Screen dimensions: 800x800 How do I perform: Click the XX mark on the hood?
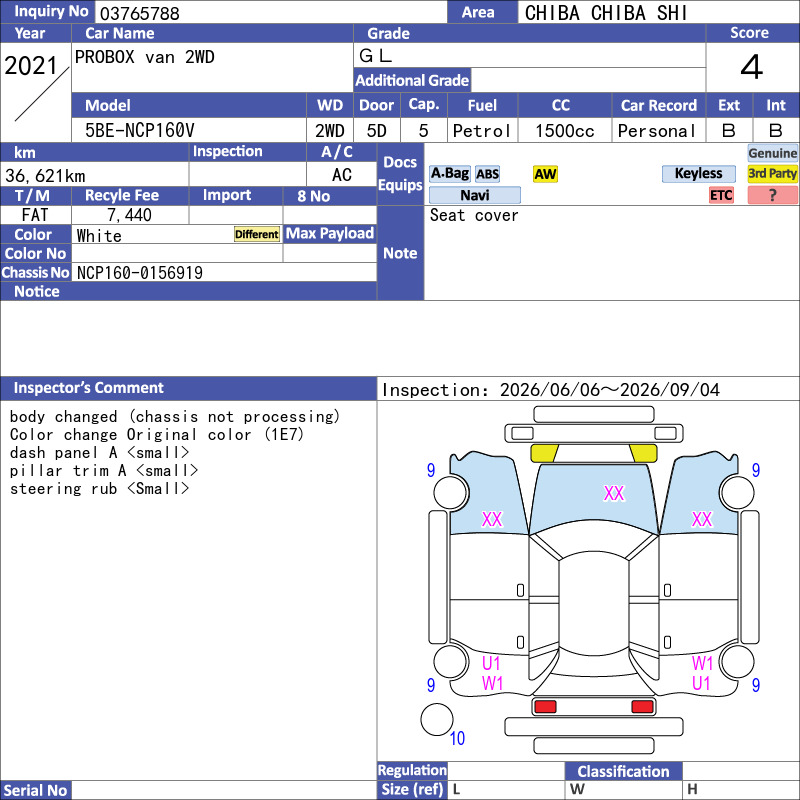[x=614, y=493]
